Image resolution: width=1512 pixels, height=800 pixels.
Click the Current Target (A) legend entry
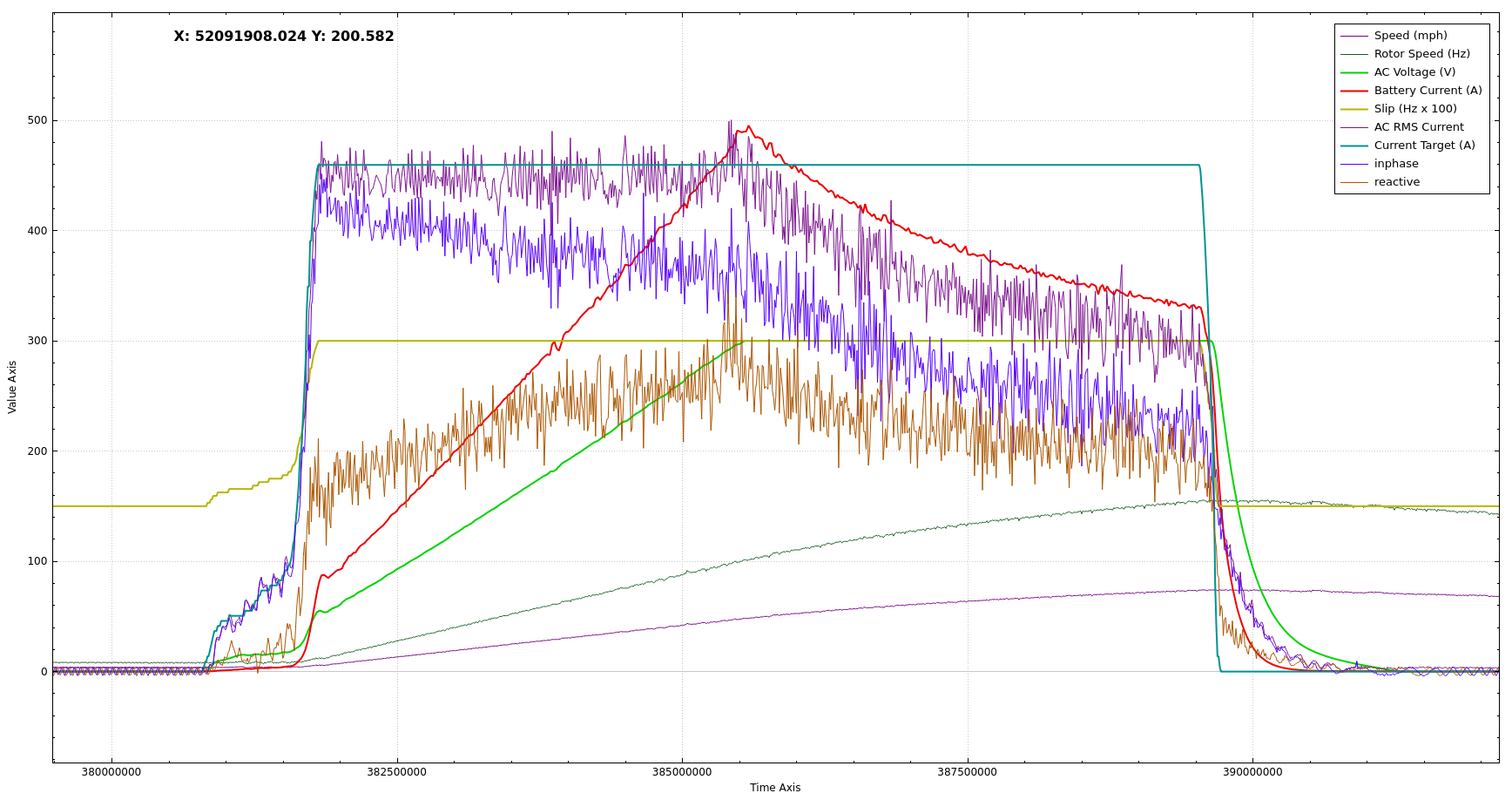tap(1424, 146)
